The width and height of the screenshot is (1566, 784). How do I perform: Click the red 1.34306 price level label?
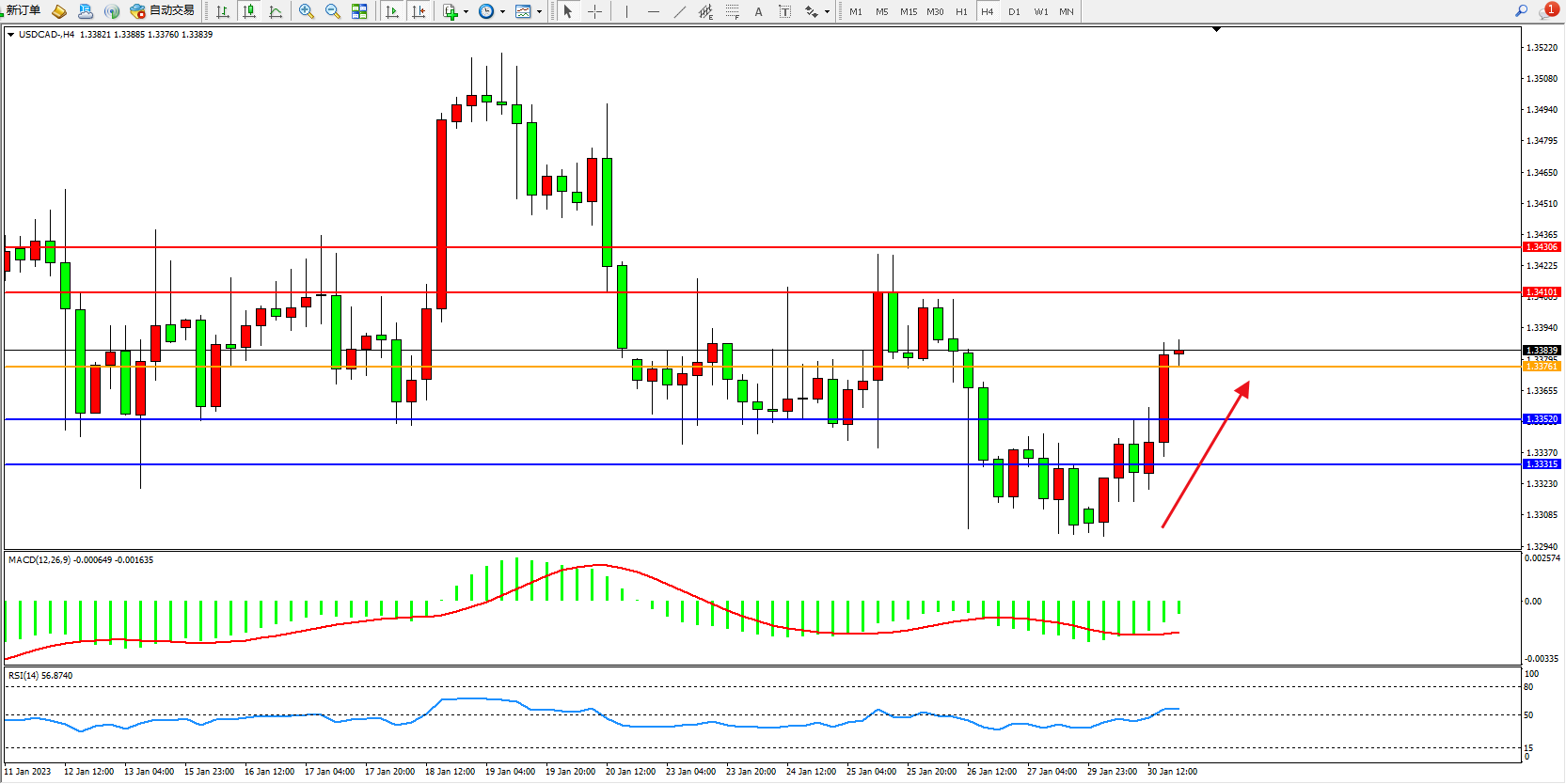[1542, 247]
